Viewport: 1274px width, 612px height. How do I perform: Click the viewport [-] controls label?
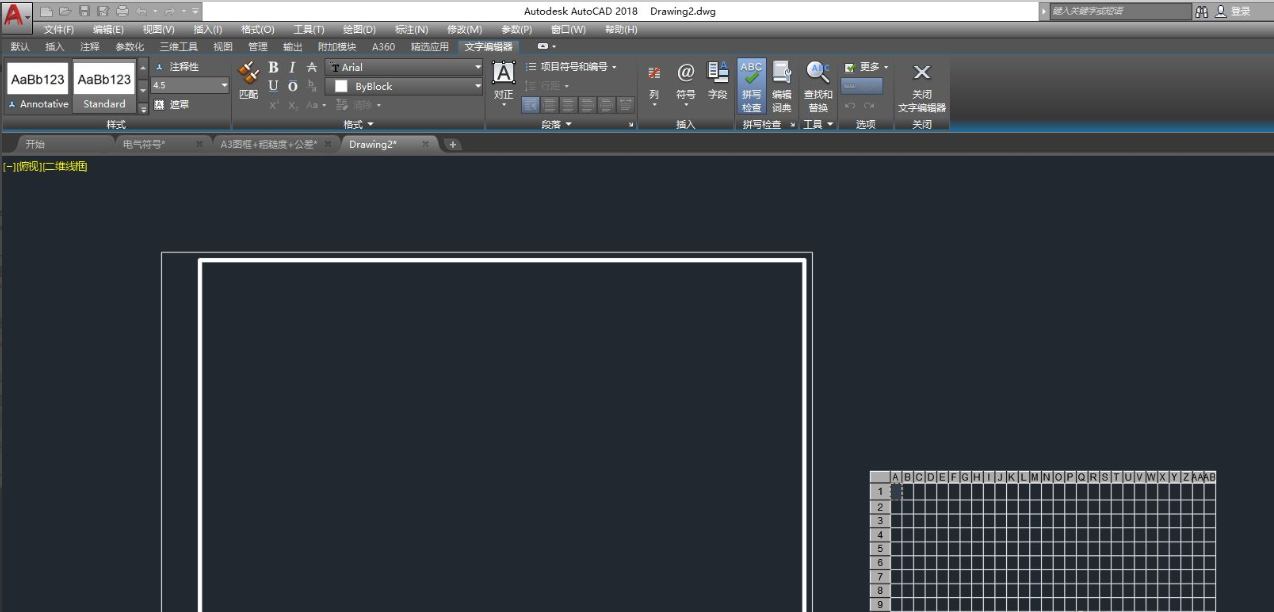pyautogui.click(x=9, y=166)
